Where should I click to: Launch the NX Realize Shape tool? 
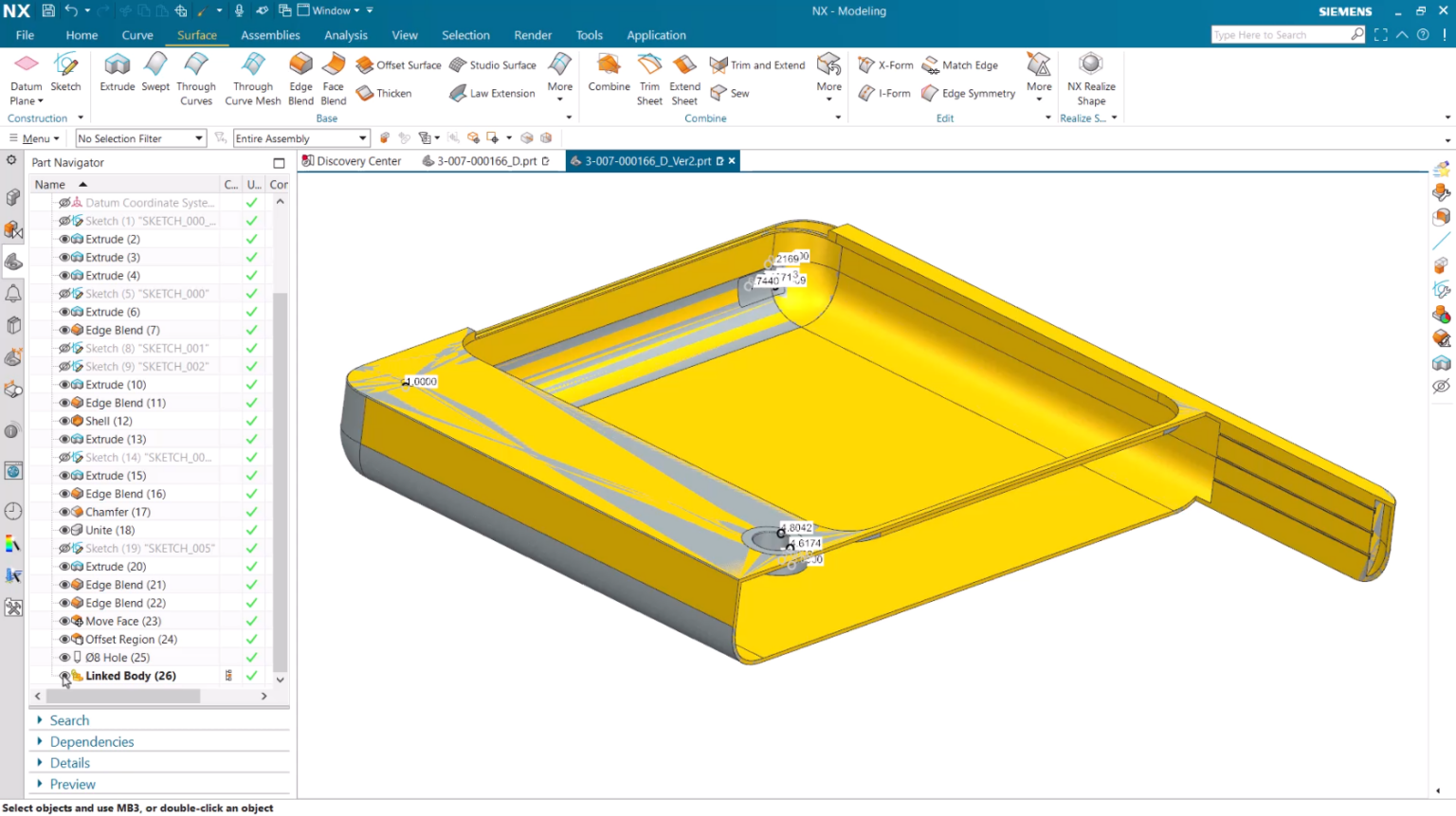click(x=1091, y=78)
